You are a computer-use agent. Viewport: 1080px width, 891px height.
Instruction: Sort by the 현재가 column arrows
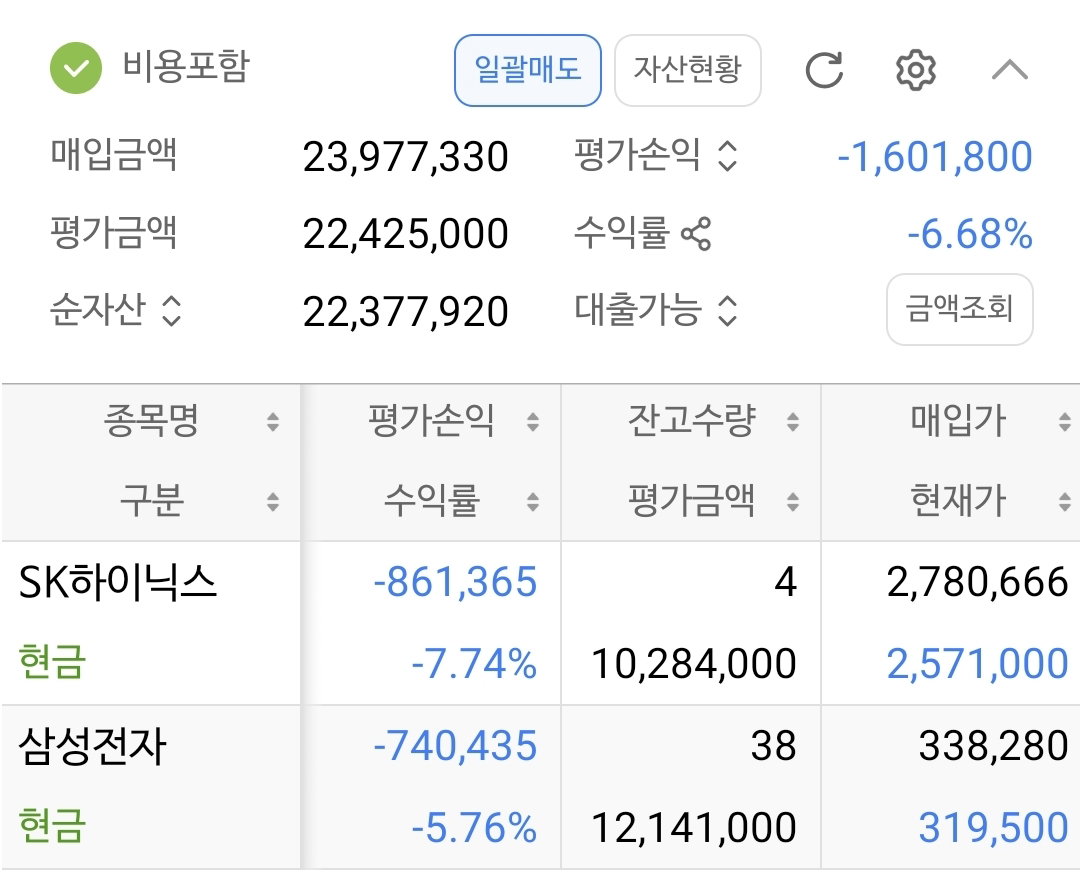(1065, 501)
